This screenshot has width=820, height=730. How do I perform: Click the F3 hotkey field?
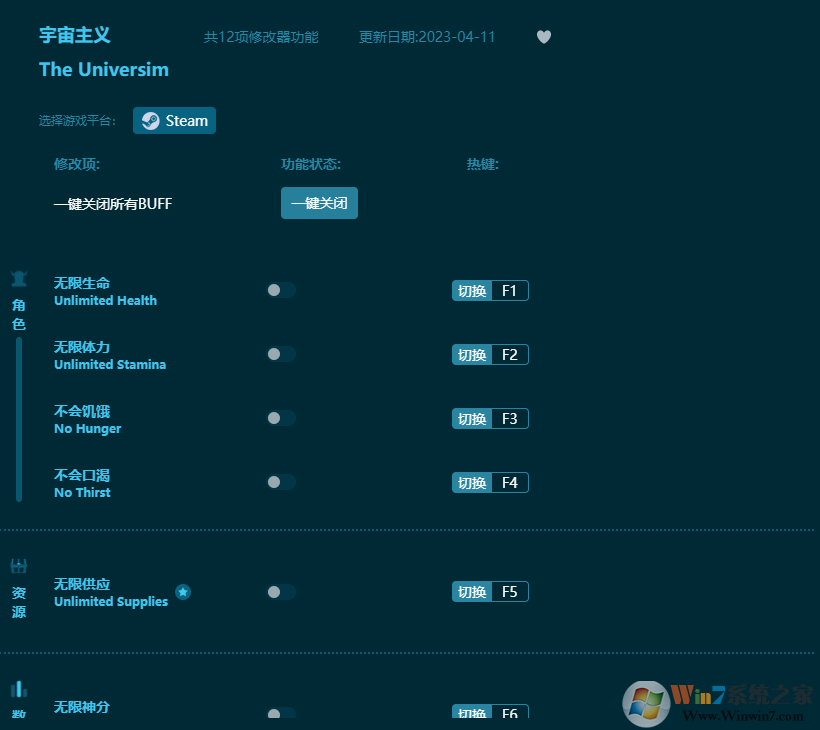(x=510, y=418)
